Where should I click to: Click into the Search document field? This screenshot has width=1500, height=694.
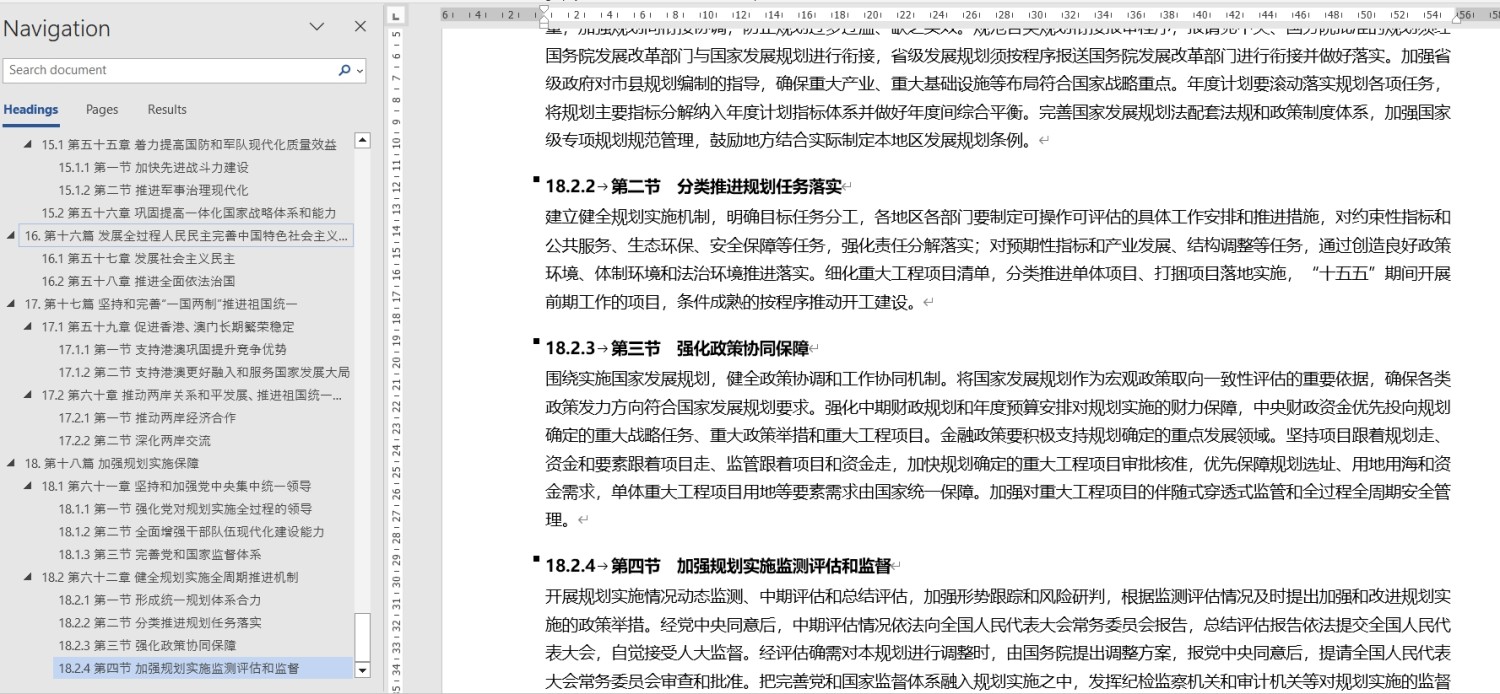click(170, 70)
